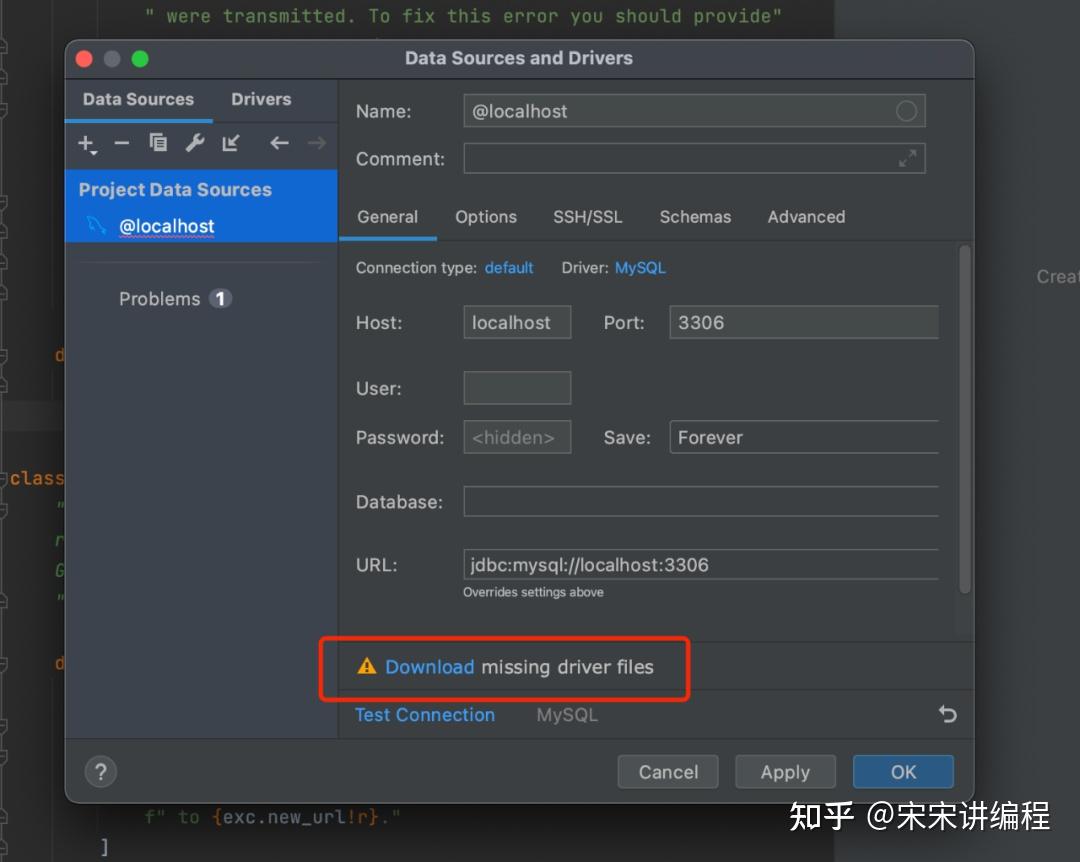Remove the selected data source
The image size is (1080, 862).
[x=121, y=143]
